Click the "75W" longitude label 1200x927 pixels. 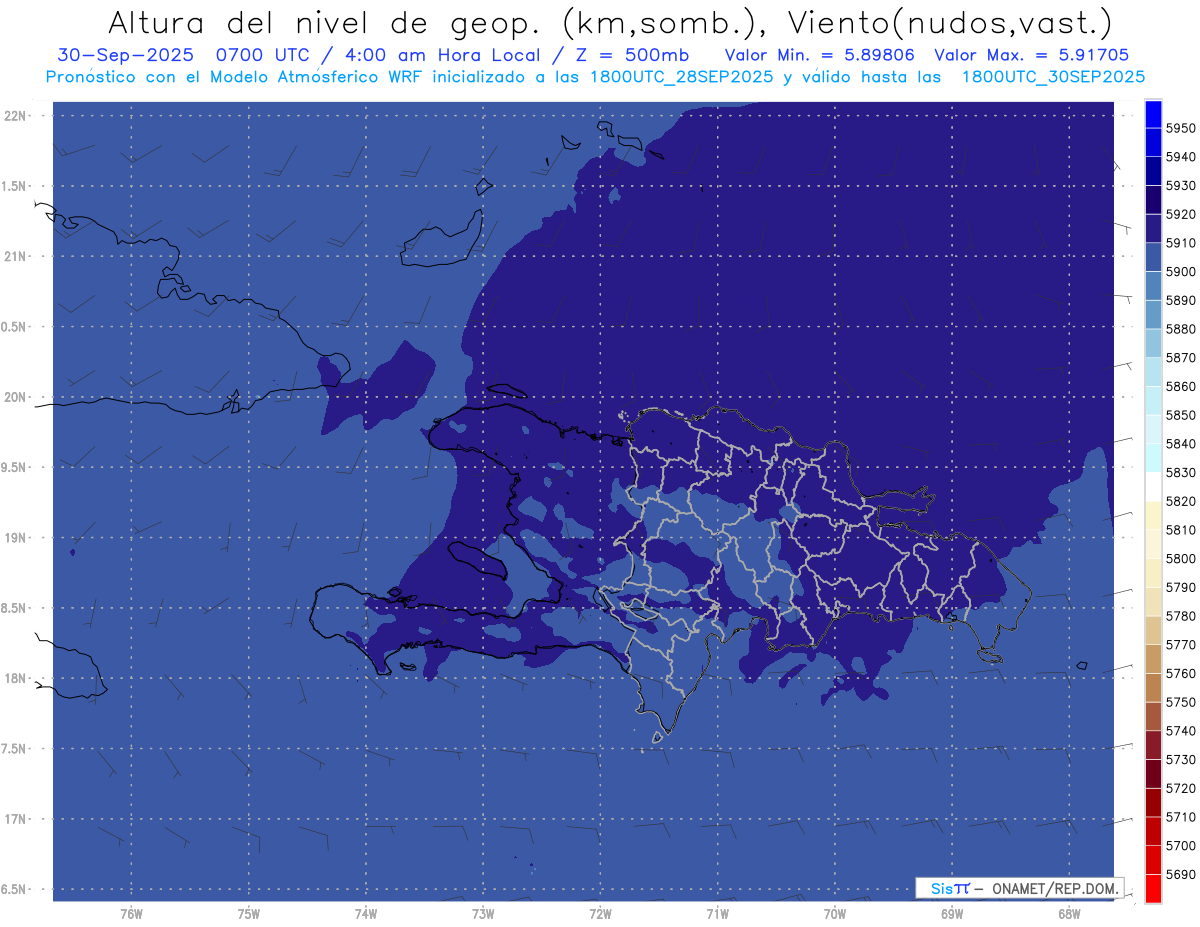coord(249,914)
